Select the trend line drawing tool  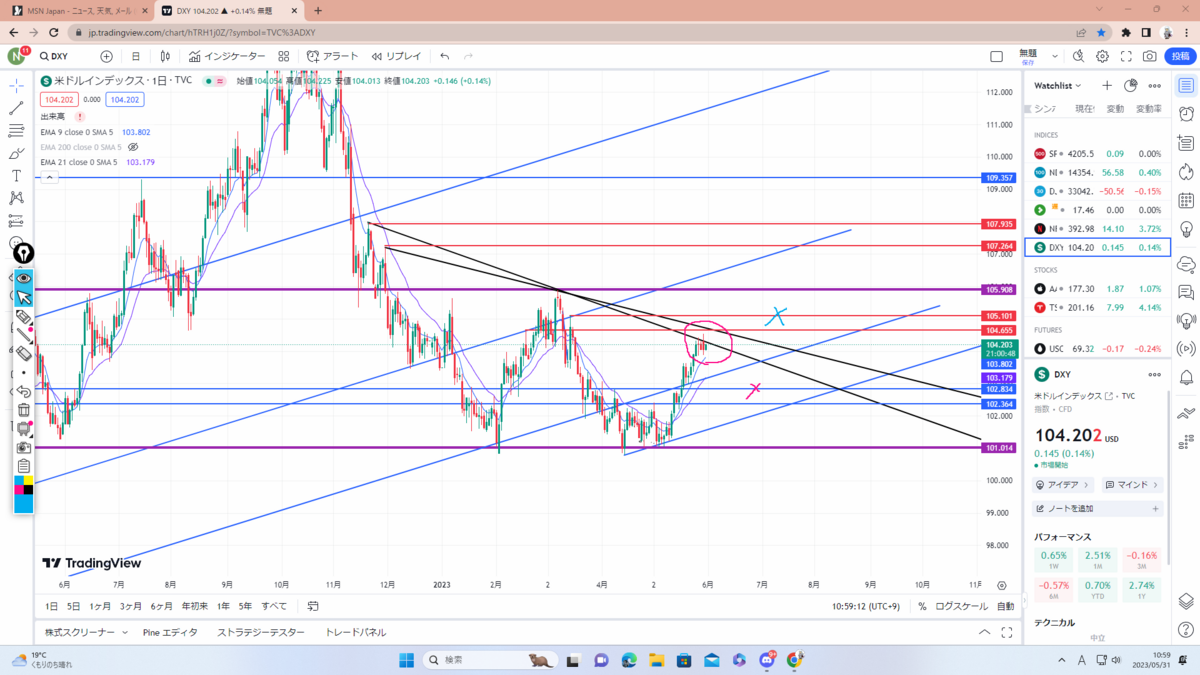tap(17, 108)
